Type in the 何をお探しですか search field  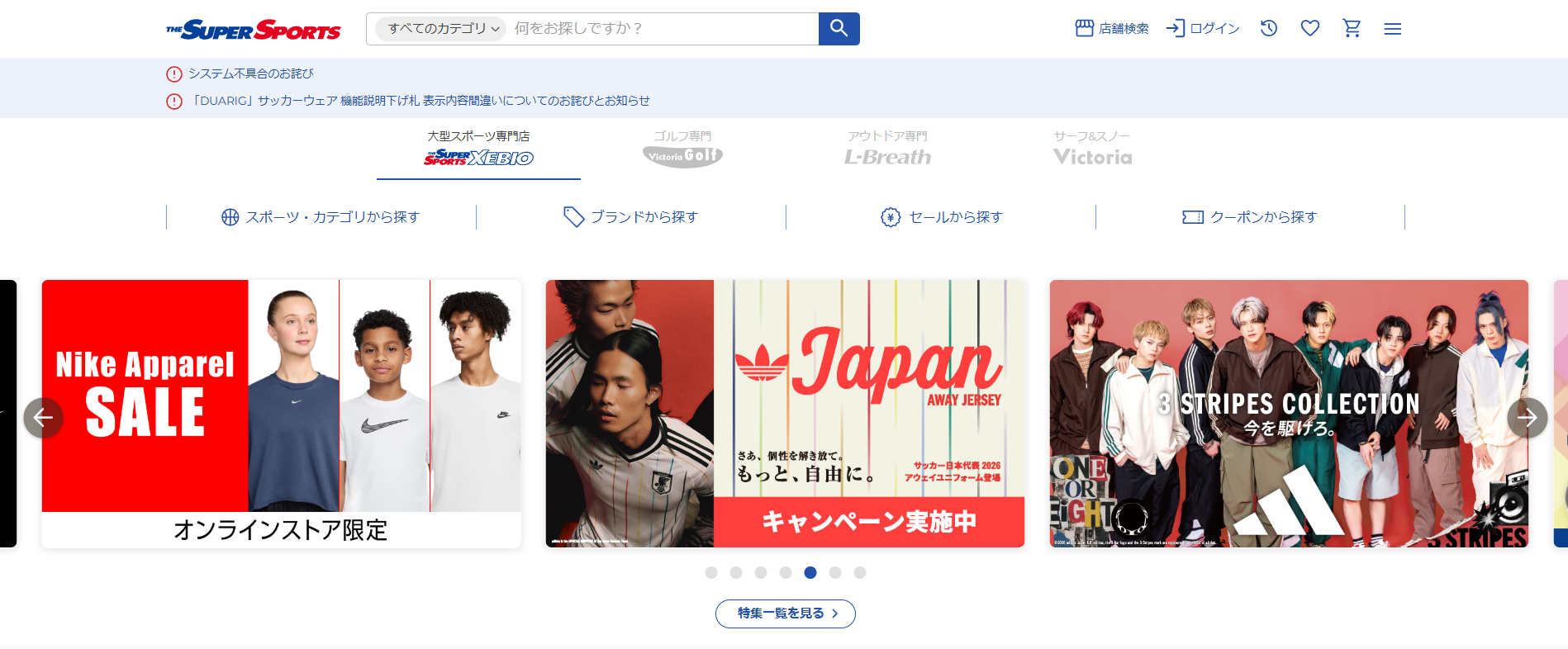point(661,29)
